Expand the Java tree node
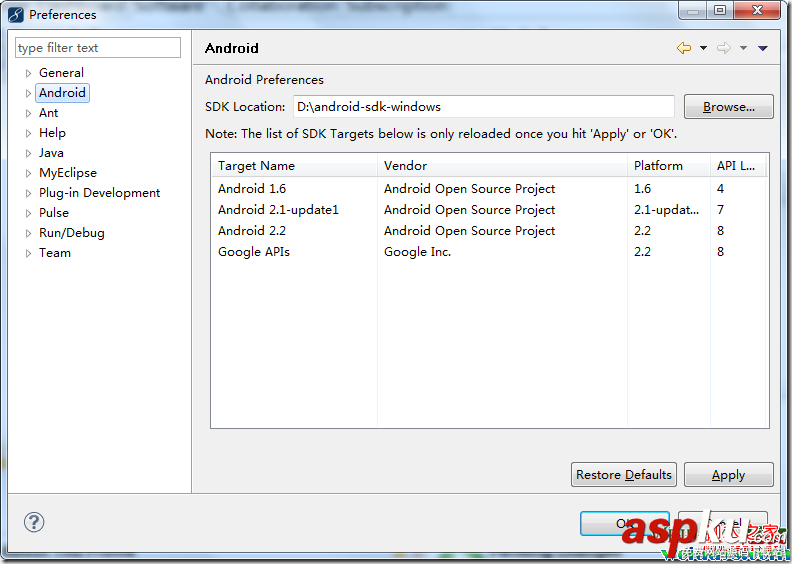Screen dimensions: 792x564 tap(28, 153)
